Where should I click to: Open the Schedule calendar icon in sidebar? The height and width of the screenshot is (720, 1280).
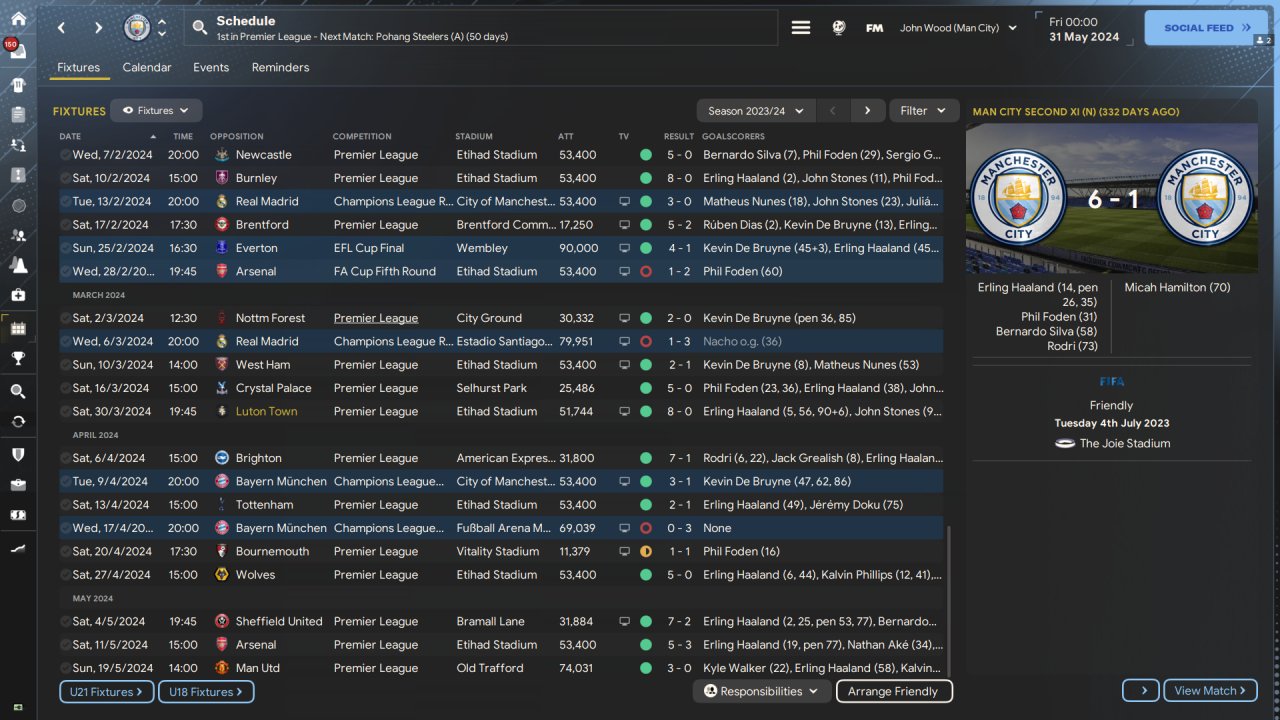point(18,328)
